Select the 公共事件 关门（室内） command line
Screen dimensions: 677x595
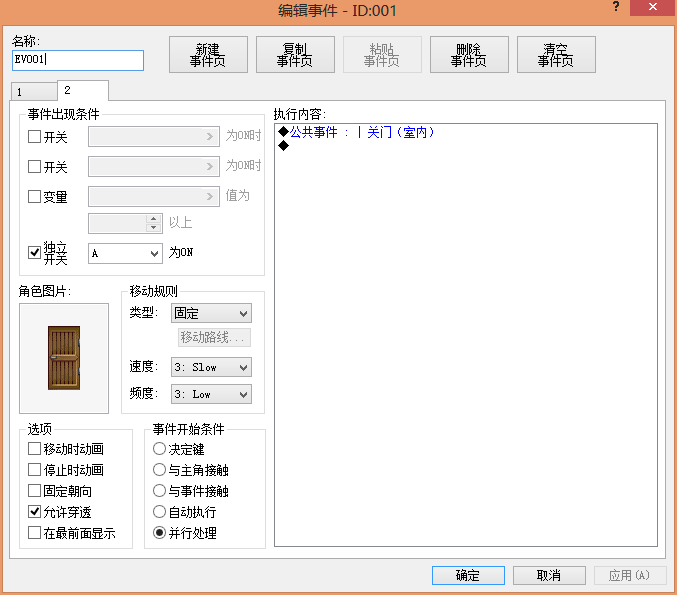[x=357, y=132]
